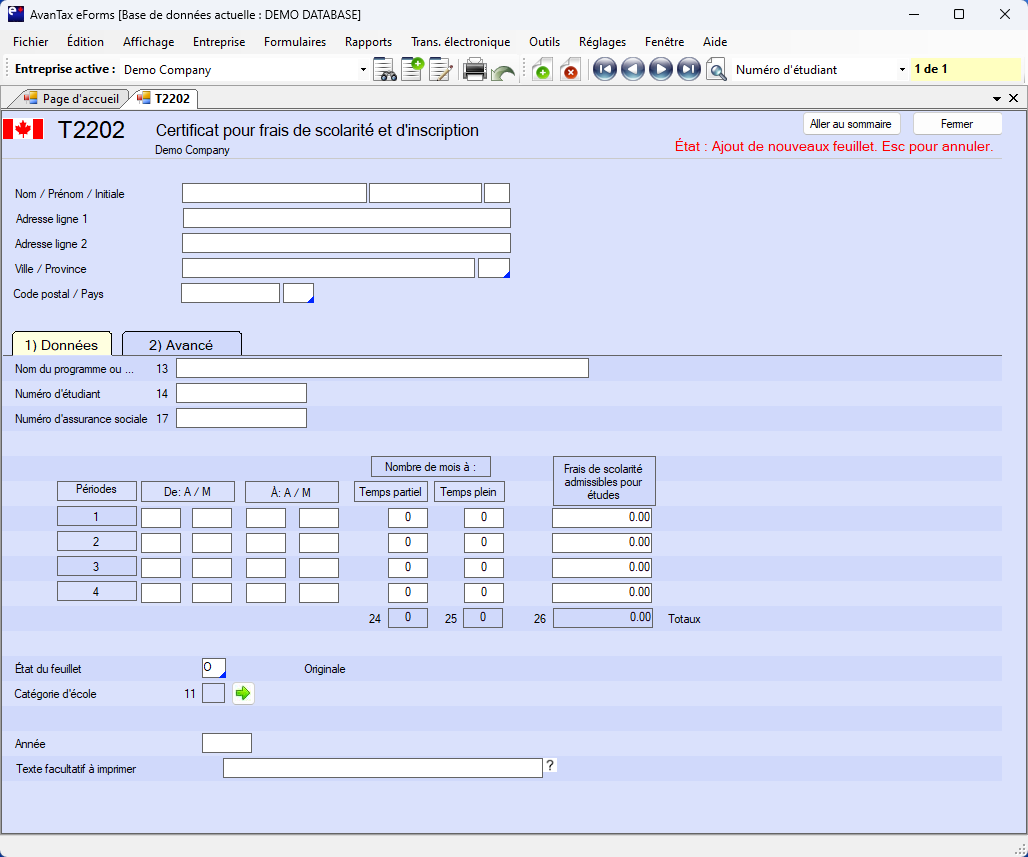Click the search magnifier icon

(x=716, y=70)
